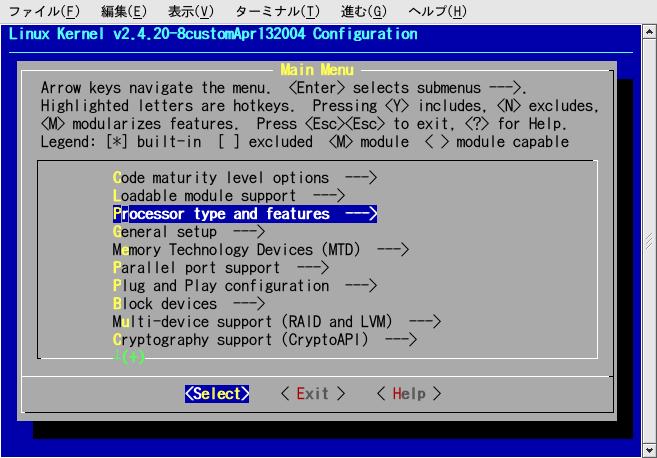Select Processor type and features entry
This screenshot has width=657, height=458.
[x=245, y=214]
